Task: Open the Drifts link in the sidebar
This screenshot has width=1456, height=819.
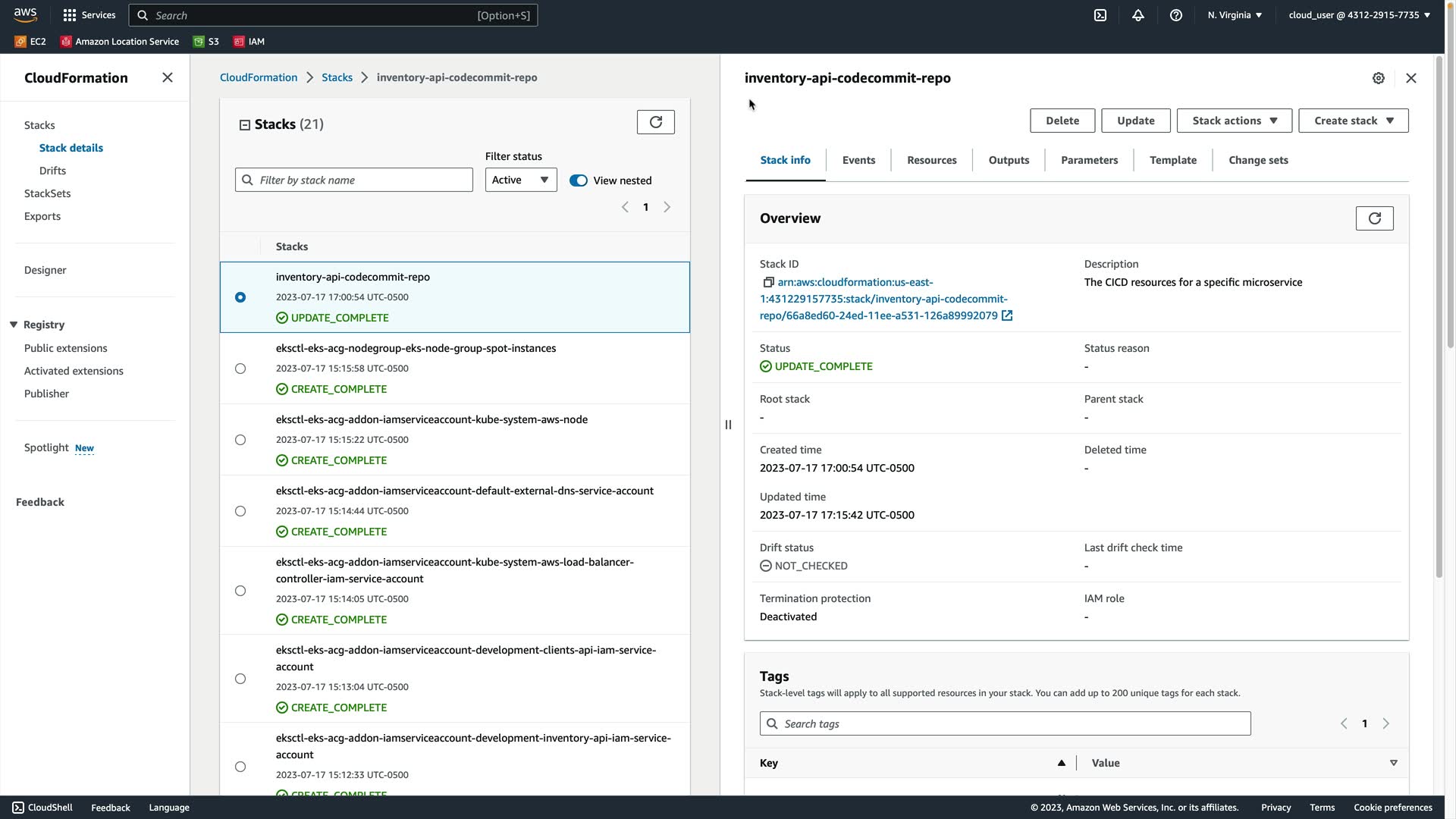Action: click(52, 171)
